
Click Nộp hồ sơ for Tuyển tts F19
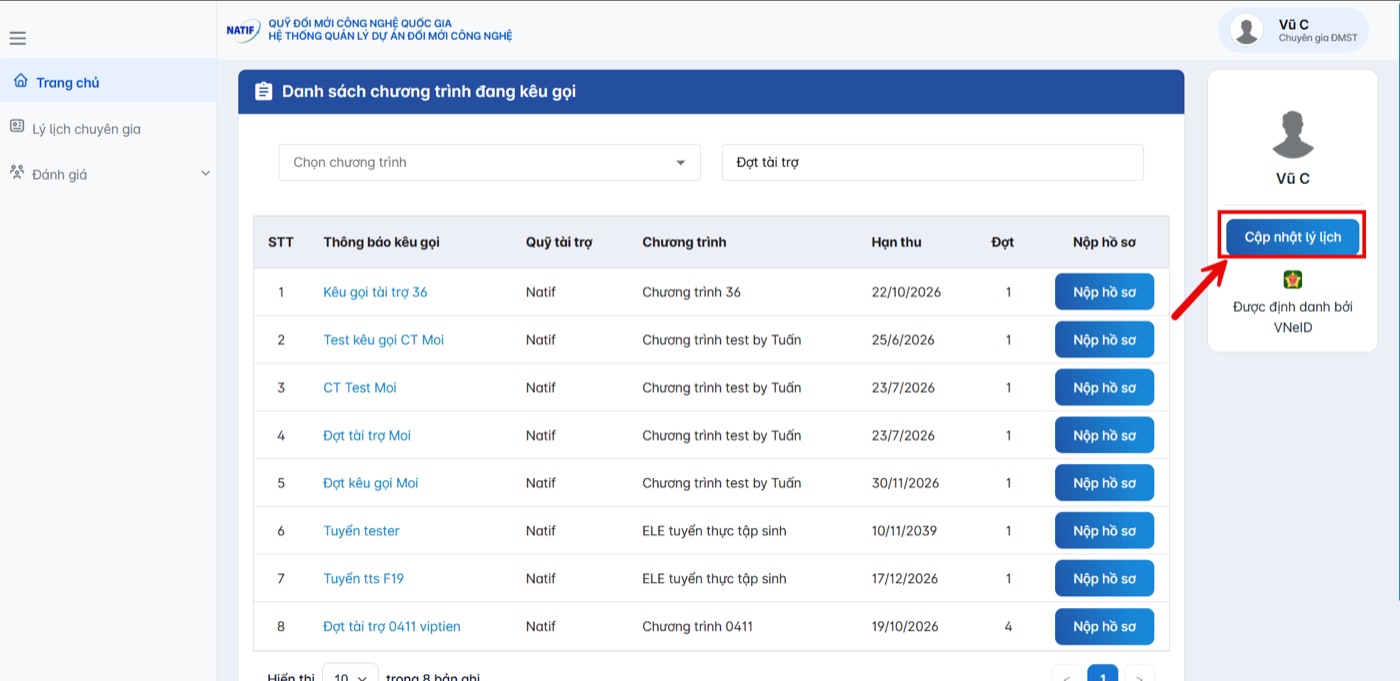pyautogui.click(x=1104, y=578)
